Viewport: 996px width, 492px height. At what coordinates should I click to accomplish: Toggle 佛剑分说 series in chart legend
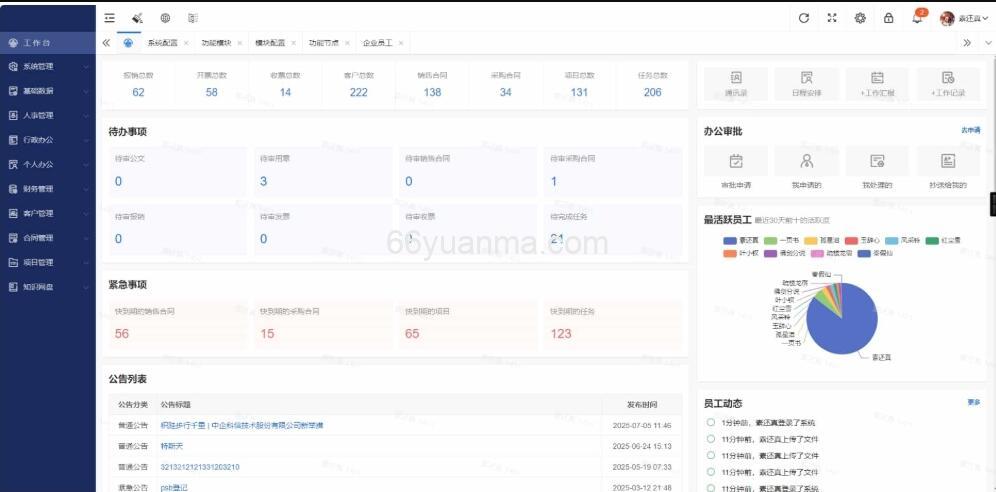[x=784, y=253]
